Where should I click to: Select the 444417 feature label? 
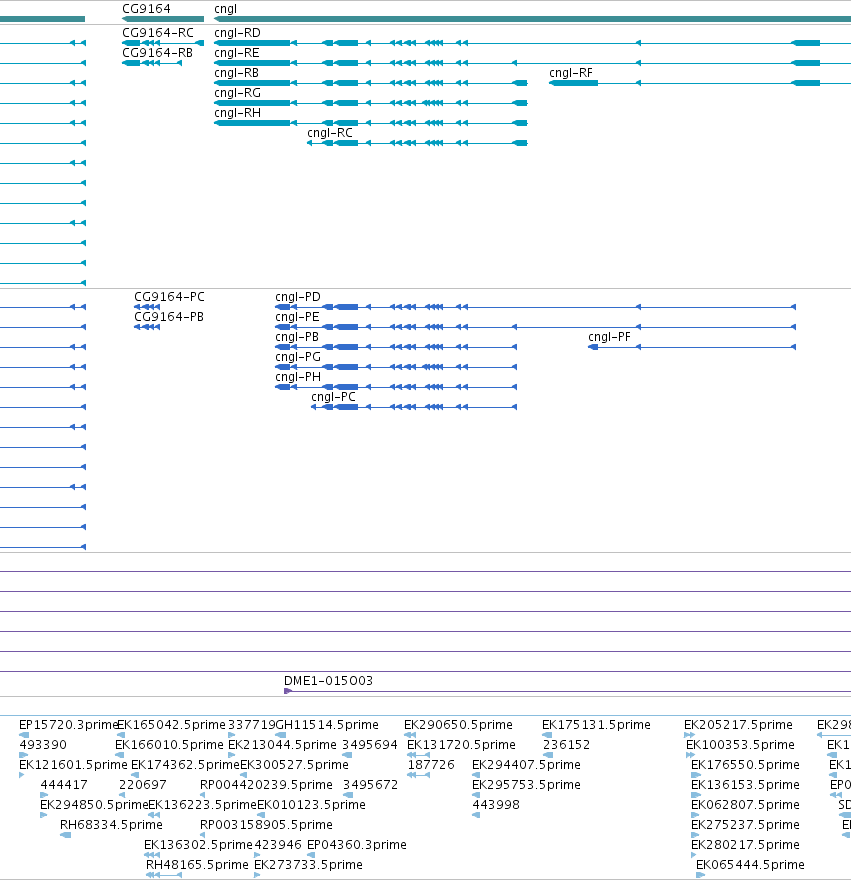coord(63,785)
